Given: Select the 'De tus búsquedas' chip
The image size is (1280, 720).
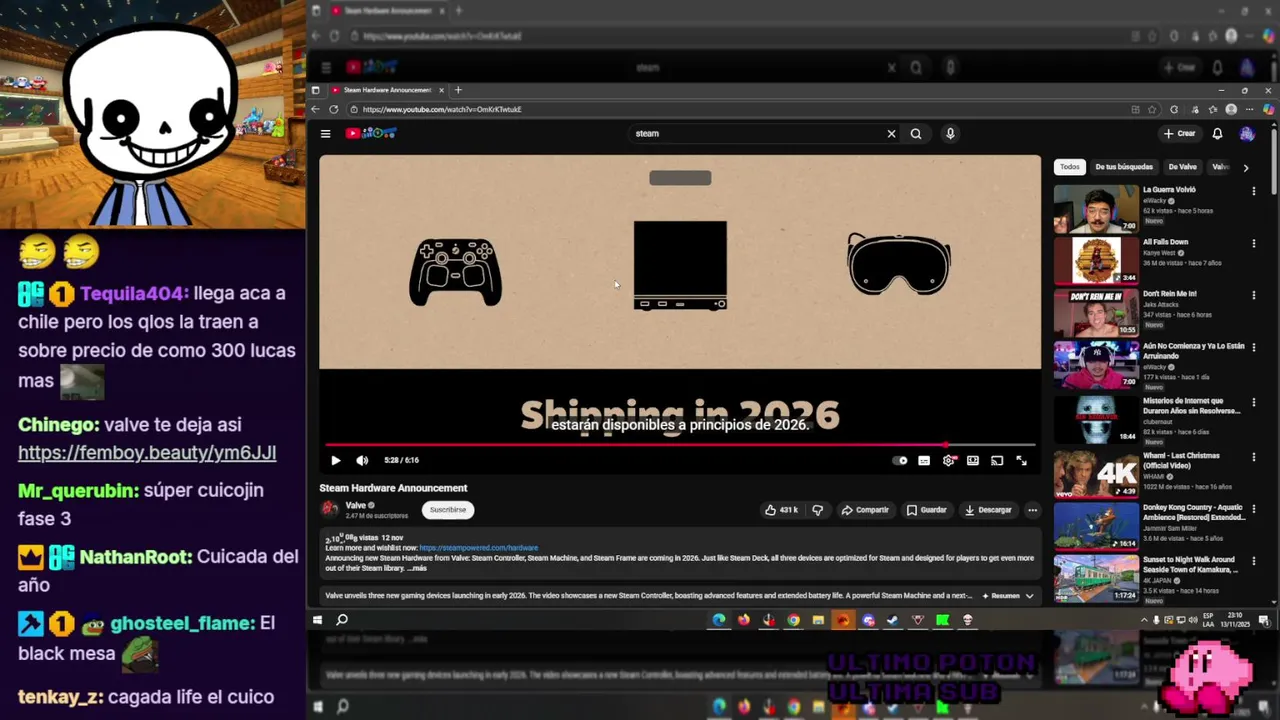Looking at the screenshot, I should [1124, 167].
